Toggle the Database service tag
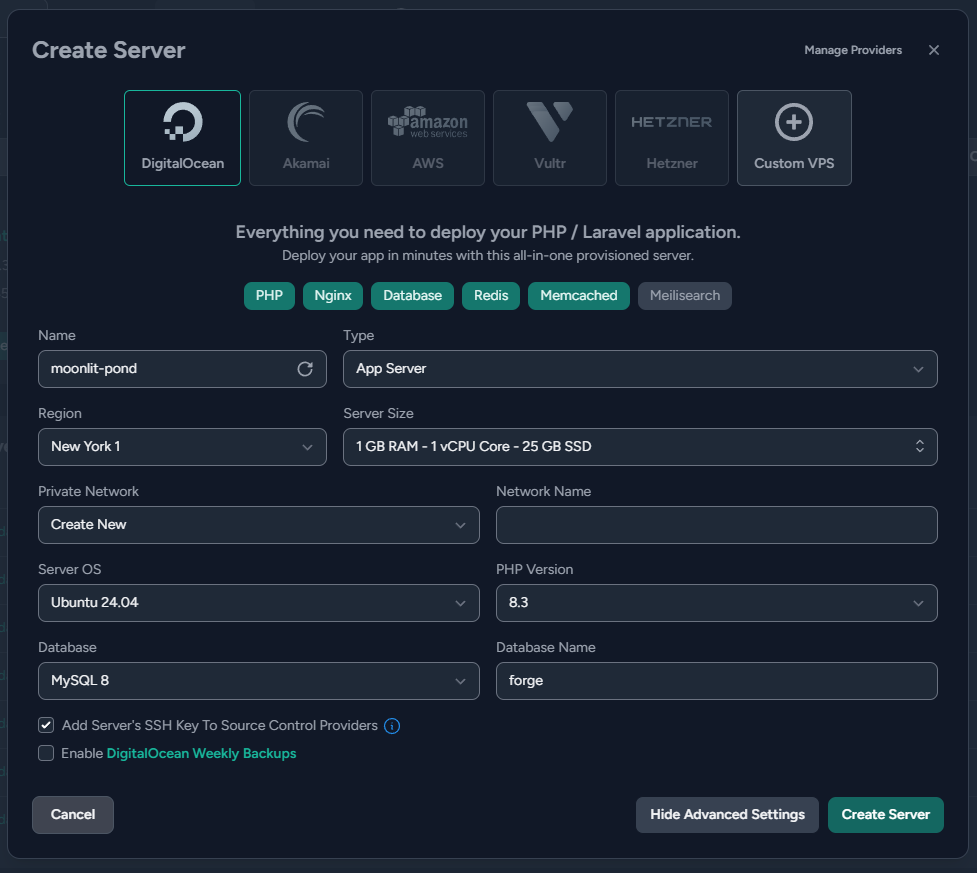 [412, 295]
